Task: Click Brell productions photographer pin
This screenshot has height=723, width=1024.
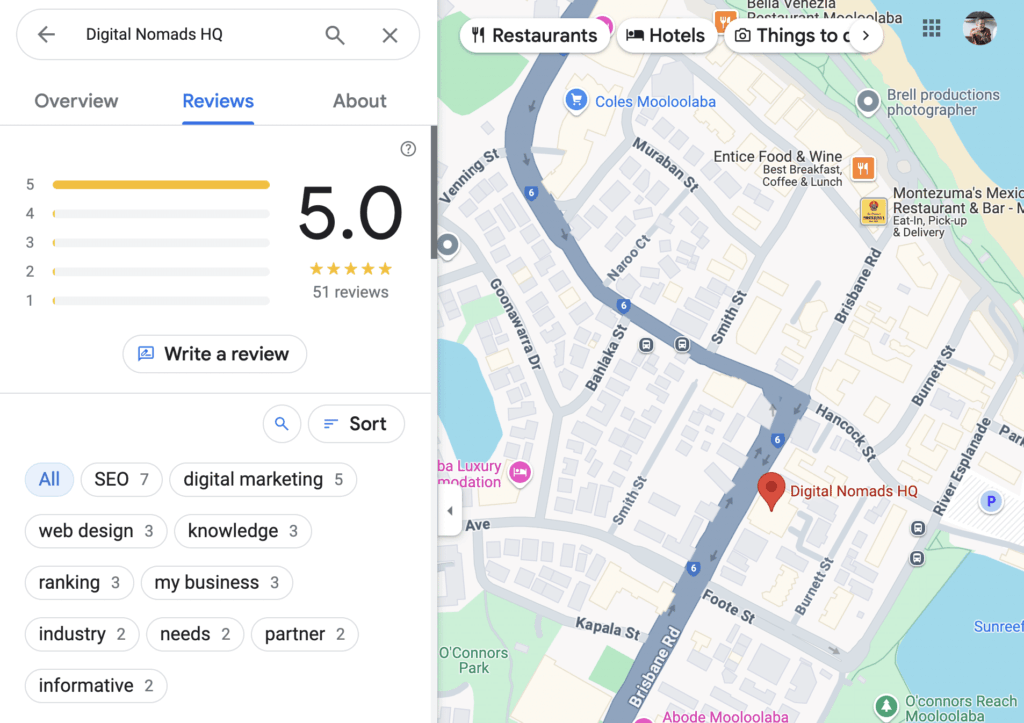Action: pyautogui.click(x=868, y=102)
